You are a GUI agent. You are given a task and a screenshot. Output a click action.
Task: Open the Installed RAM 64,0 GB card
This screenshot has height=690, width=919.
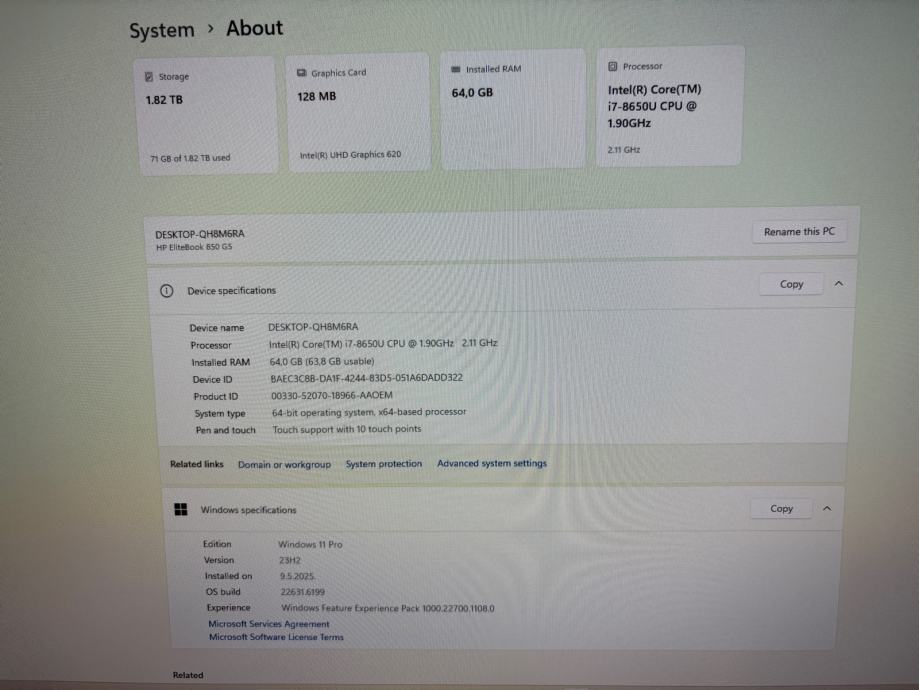coord(513,109)
